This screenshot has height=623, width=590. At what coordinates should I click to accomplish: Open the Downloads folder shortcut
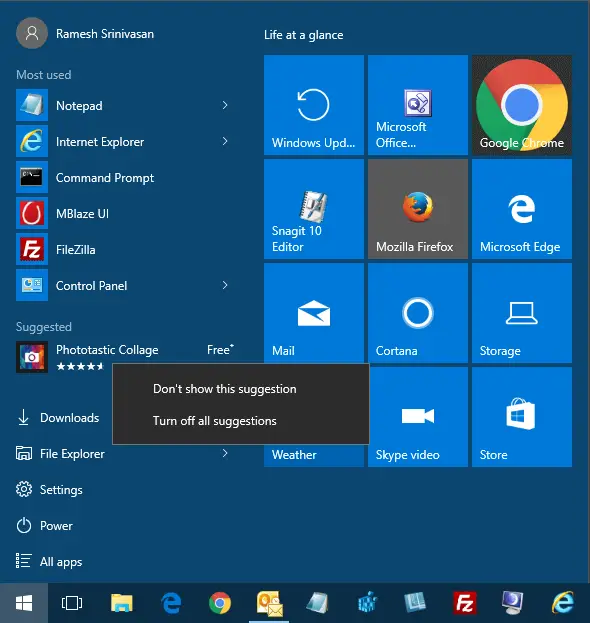pyautogui.click(x=58, y=418)
